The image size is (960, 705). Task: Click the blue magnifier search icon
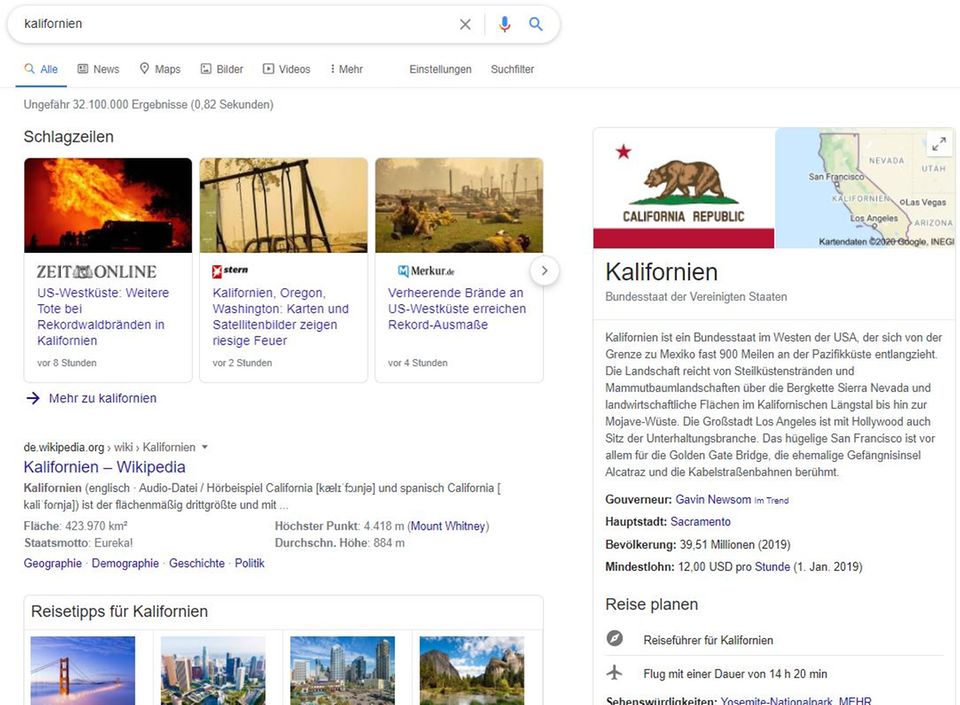[536, 24]
